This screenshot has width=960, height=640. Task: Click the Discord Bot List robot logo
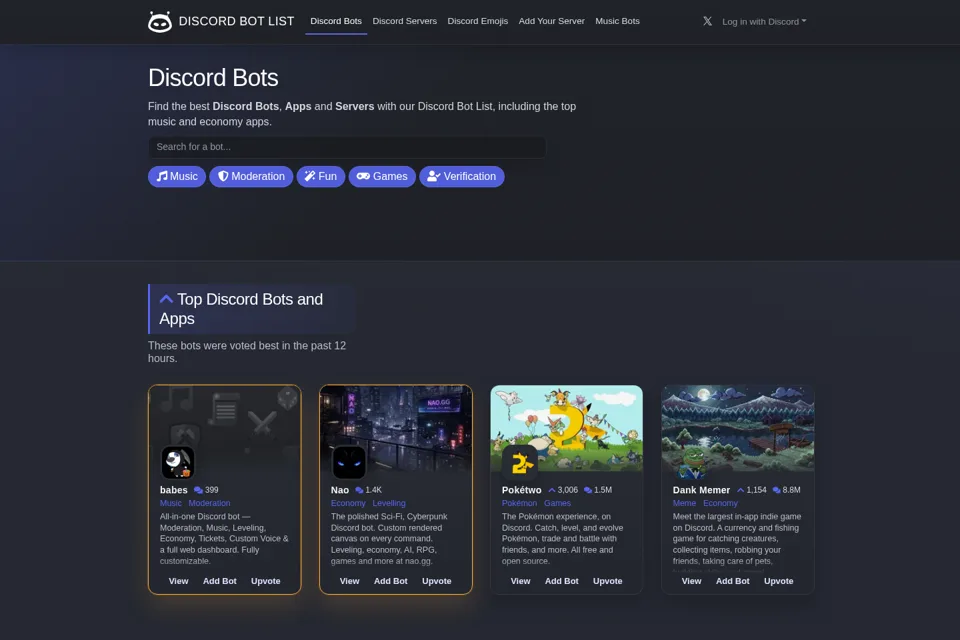(x=160, y=21)
